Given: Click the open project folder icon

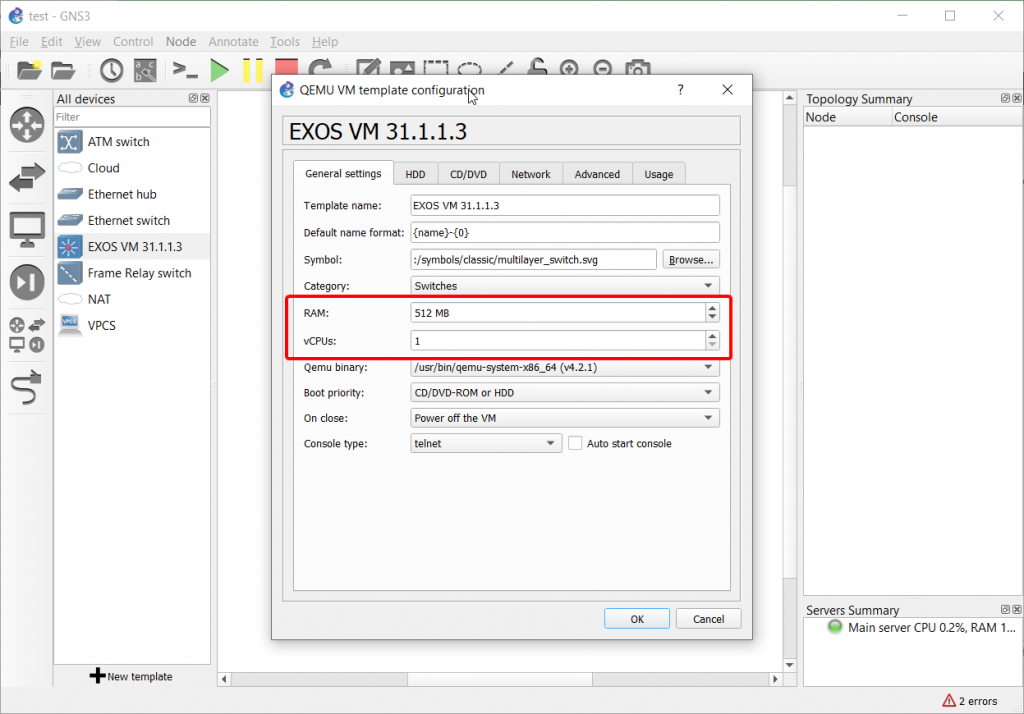Looking at the screenshot, I should (x=63, y=70).
